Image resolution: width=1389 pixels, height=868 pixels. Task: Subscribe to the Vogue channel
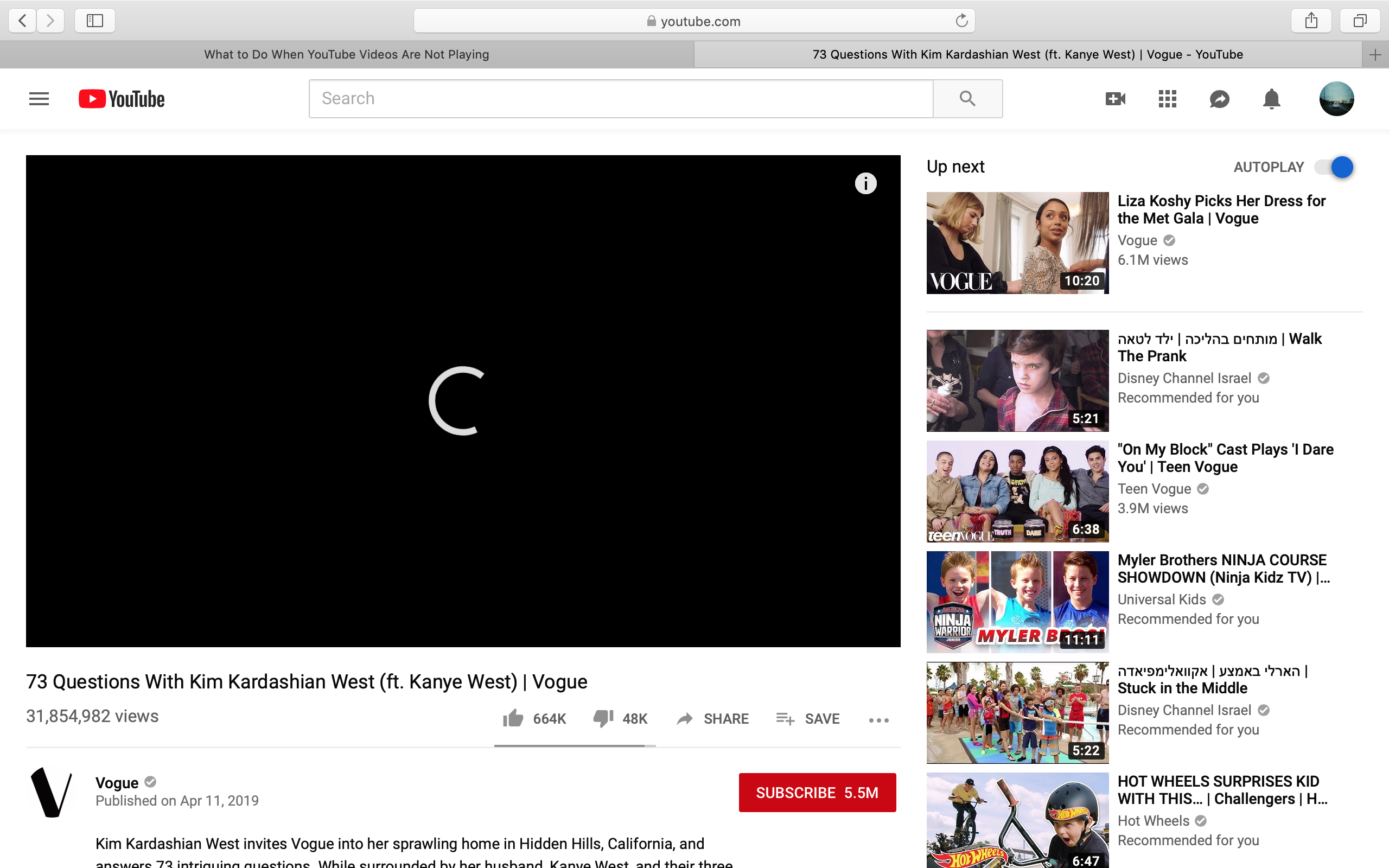click(x=817, y=792)
